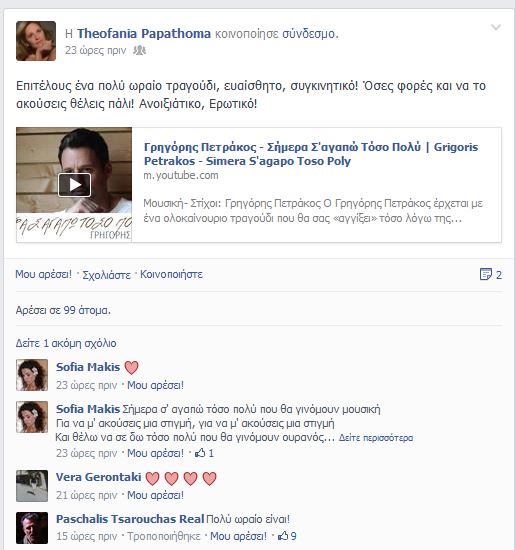Click Σχολιάστε to comment

pyautogui.click(x=106, y=275)
